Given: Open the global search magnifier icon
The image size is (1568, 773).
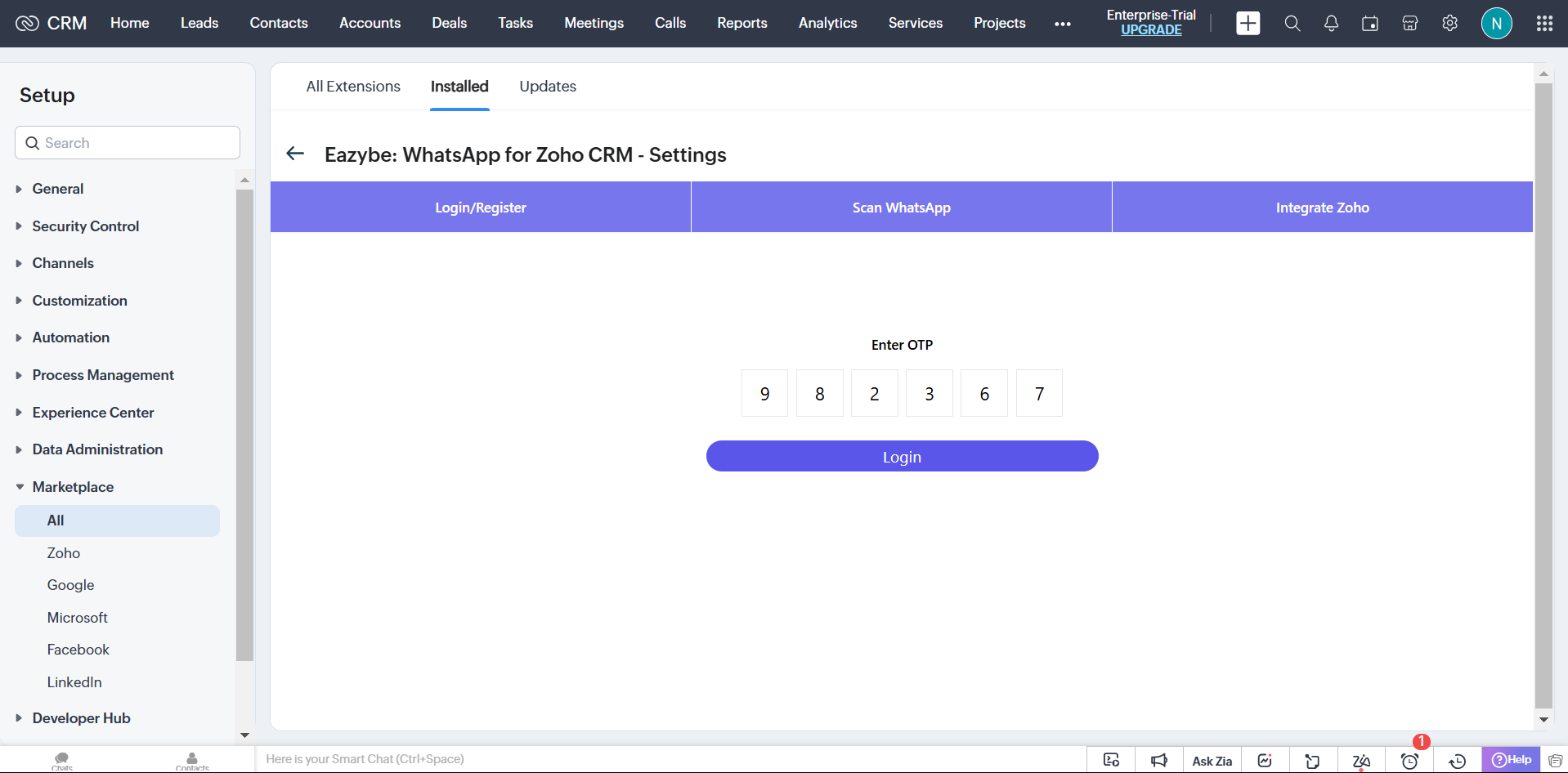Looking at the screenshot, I should tap(1292, 24).
